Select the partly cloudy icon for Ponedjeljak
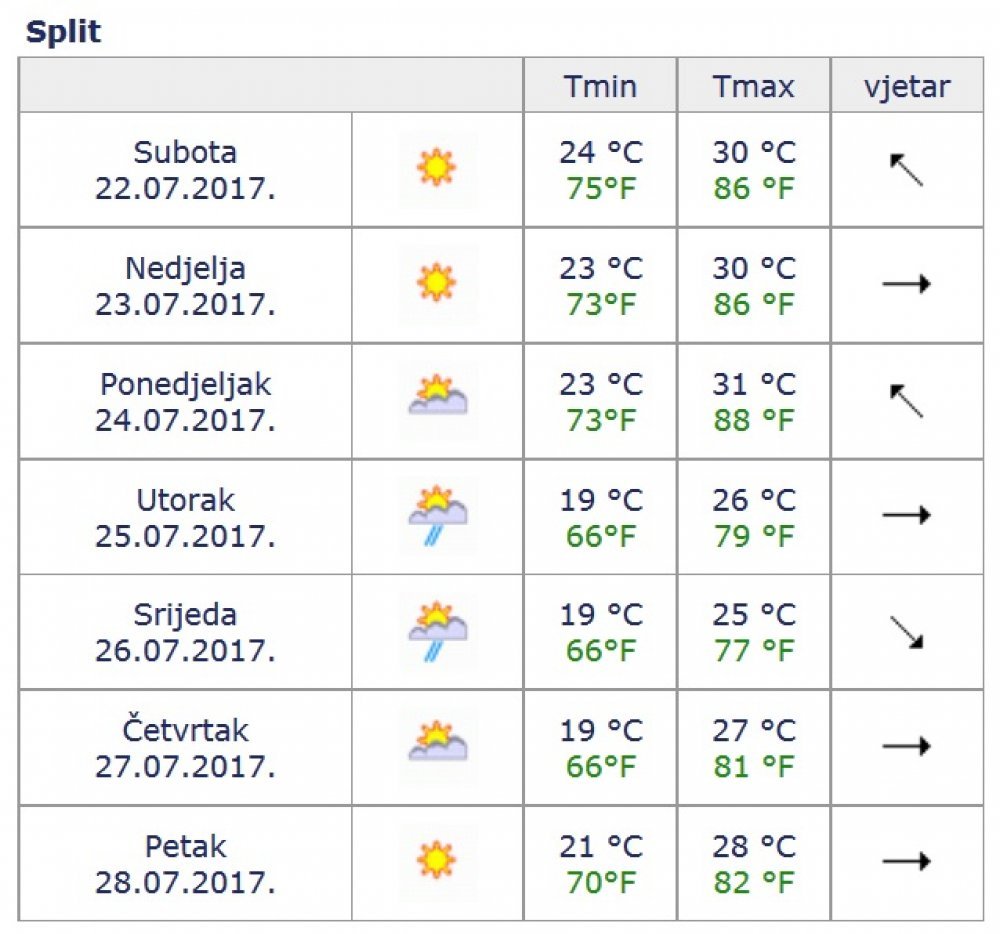Image resolution: width=1000 pixels, height=934 pixels. [438, 395]
